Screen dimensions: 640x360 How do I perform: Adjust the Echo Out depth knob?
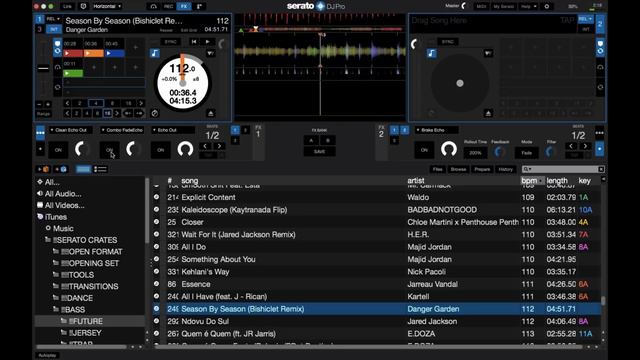tap(185, 149)
